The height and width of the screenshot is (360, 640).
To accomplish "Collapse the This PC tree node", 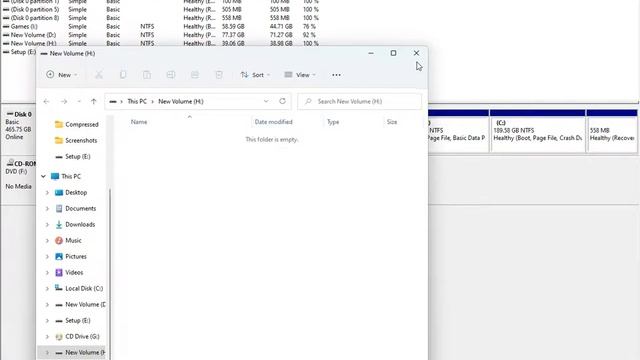I will click(43, 176).
